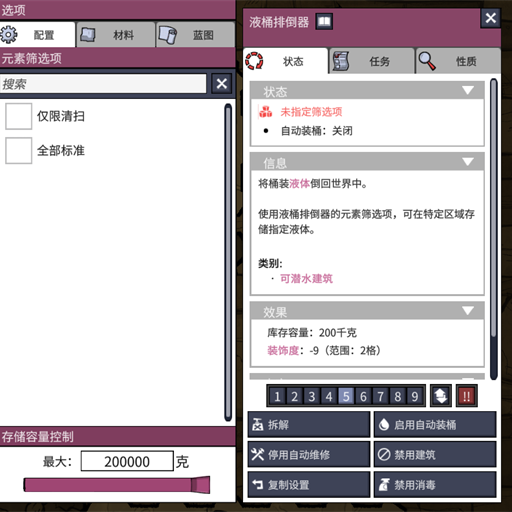Open the codex book icon beside 液桶排倒器
Viewport: 512px width, 512px height.
click(324, 22)
